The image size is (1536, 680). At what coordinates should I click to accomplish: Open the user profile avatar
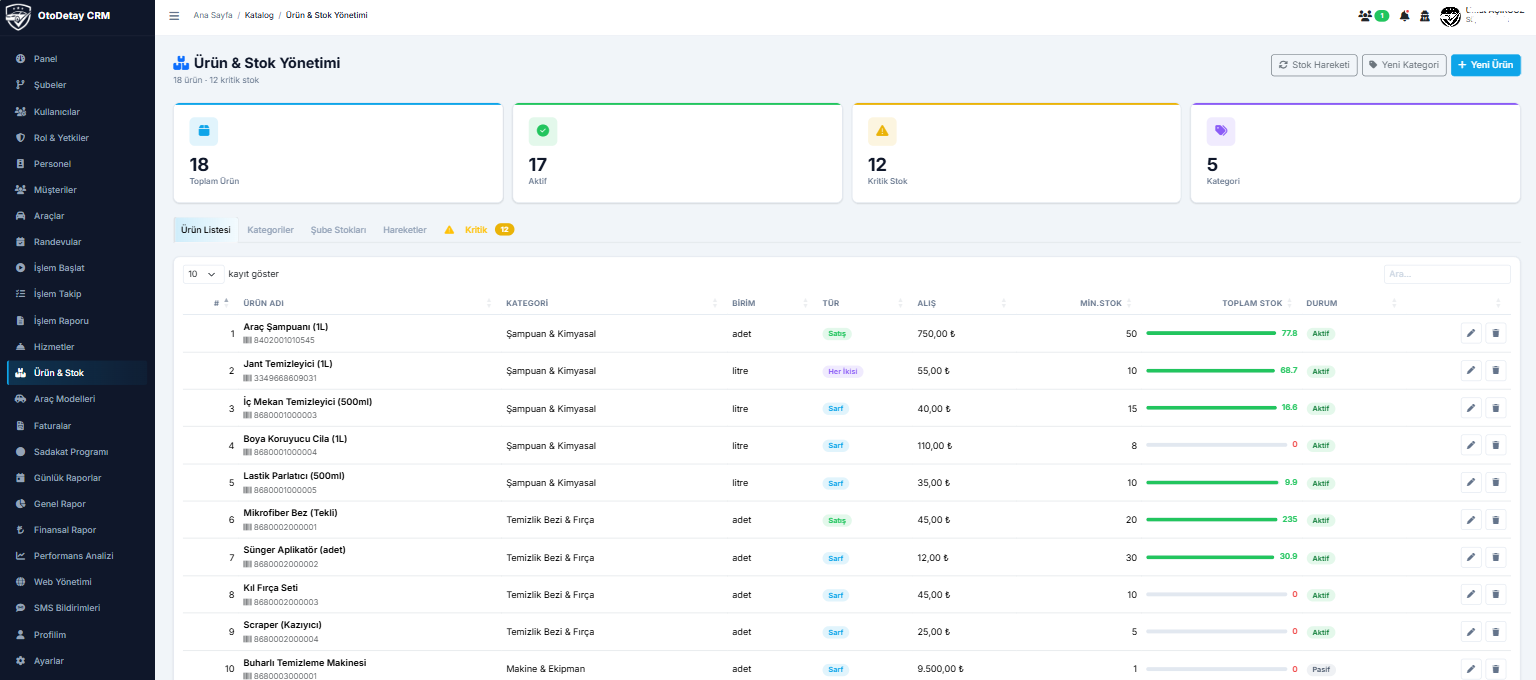click(1450, 16)
